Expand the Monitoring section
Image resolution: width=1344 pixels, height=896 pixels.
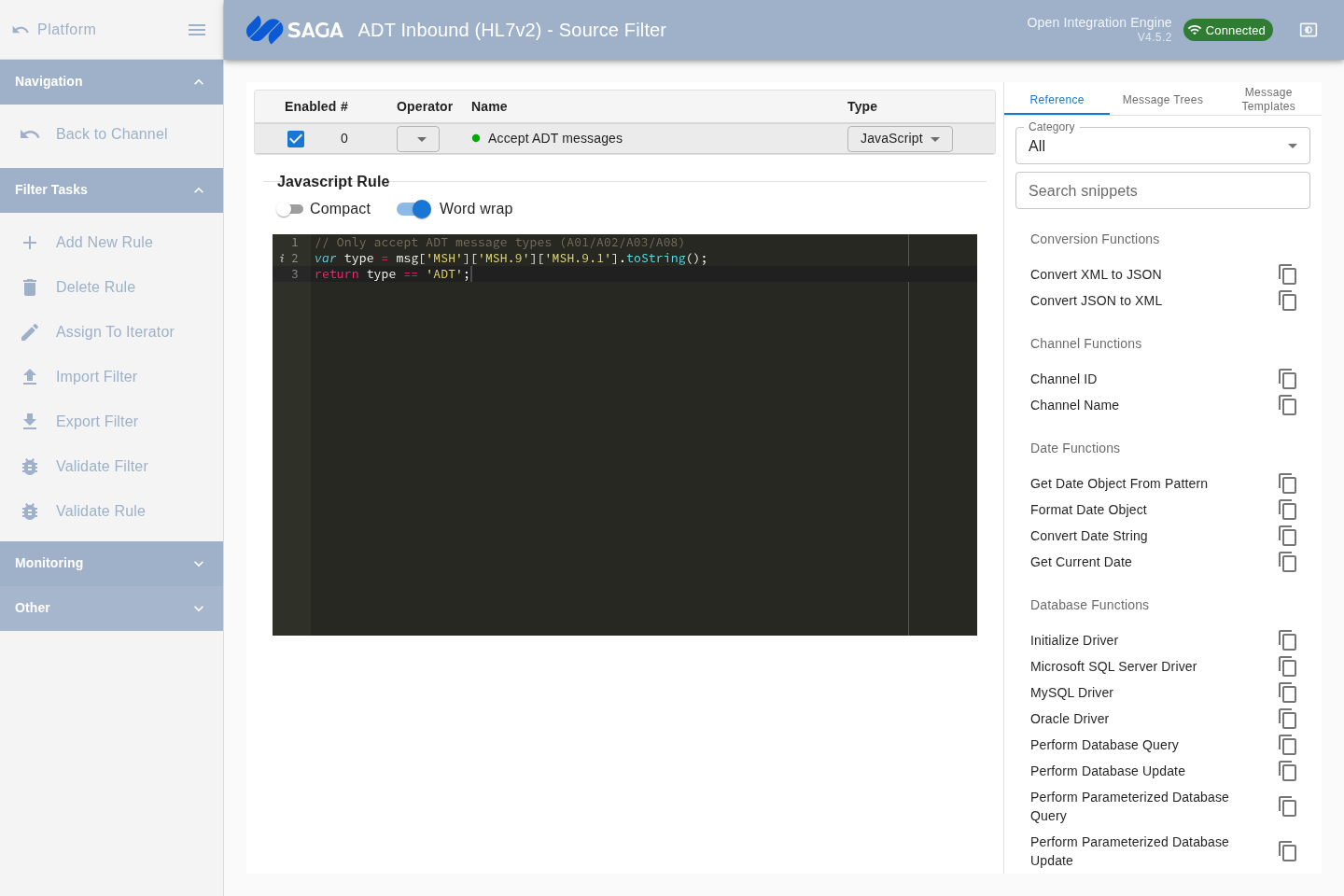(112, 564)
